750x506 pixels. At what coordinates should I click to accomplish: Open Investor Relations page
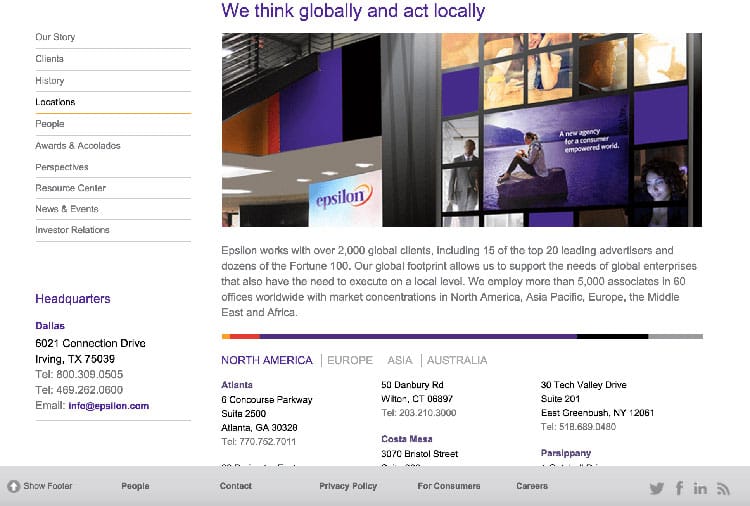point(72,230)
